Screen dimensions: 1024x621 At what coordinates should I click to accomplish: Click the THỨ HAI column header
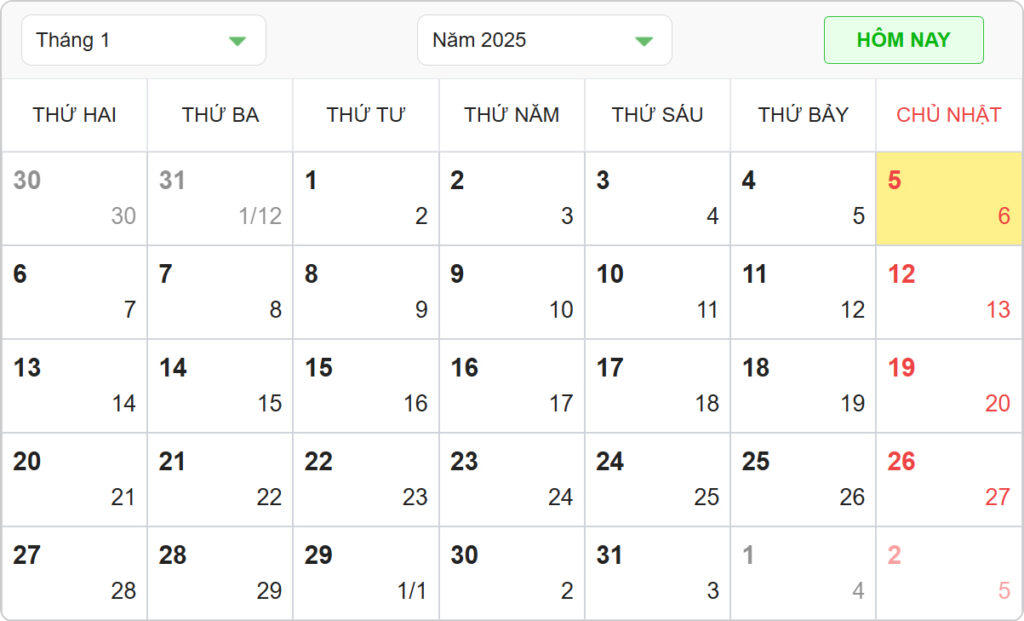[74, 115]
